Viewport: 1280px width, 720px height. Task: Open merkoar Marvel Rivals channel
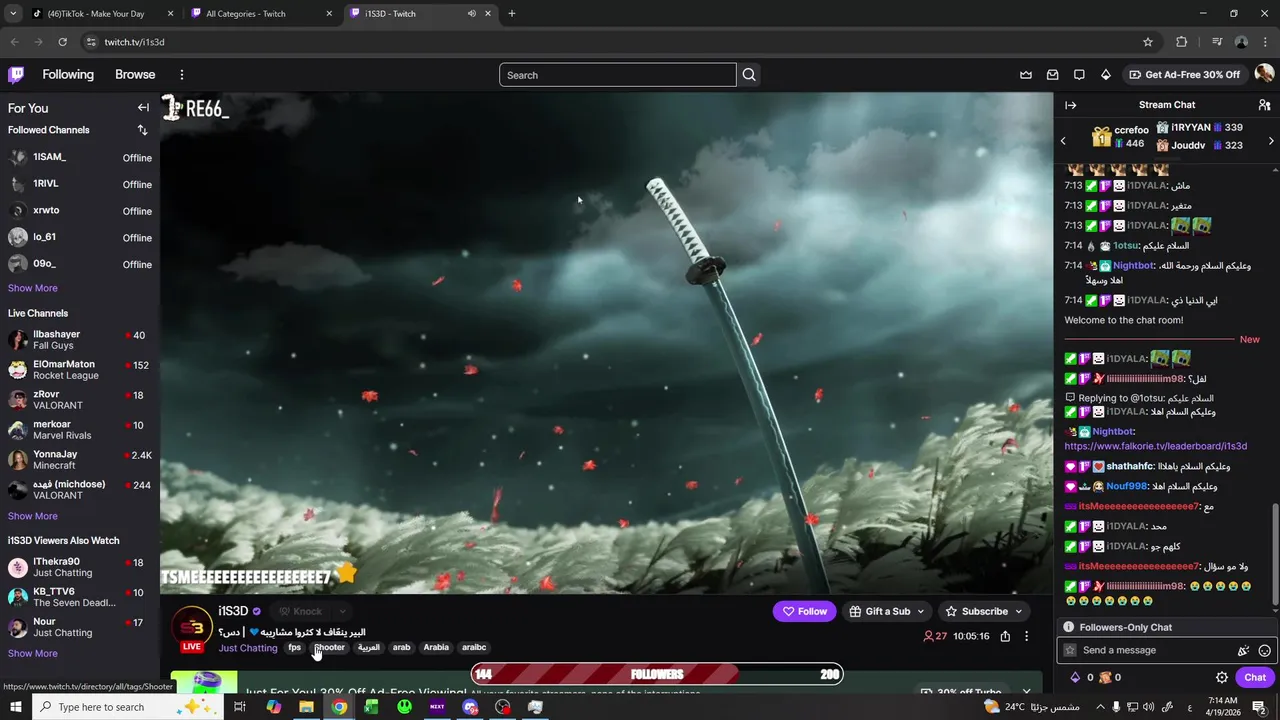coord(80,430)
